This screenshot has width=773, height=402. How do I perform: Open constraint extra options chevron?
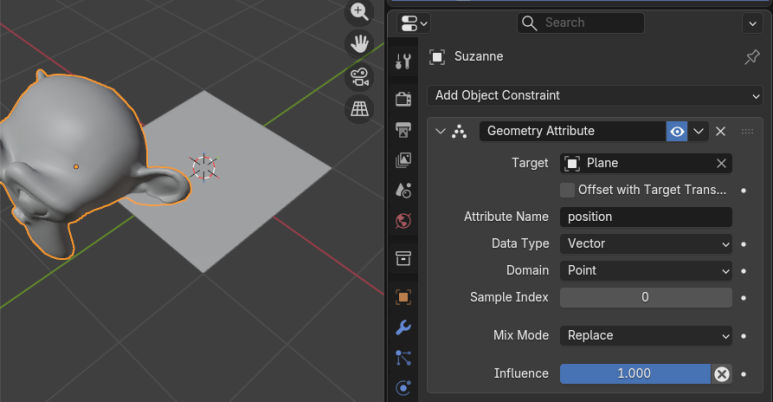click(698, 131)
